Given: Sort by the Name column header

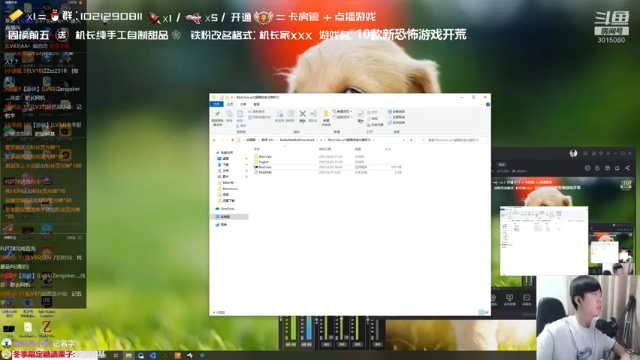Looking at the screenshot, I should pos(257,149).
